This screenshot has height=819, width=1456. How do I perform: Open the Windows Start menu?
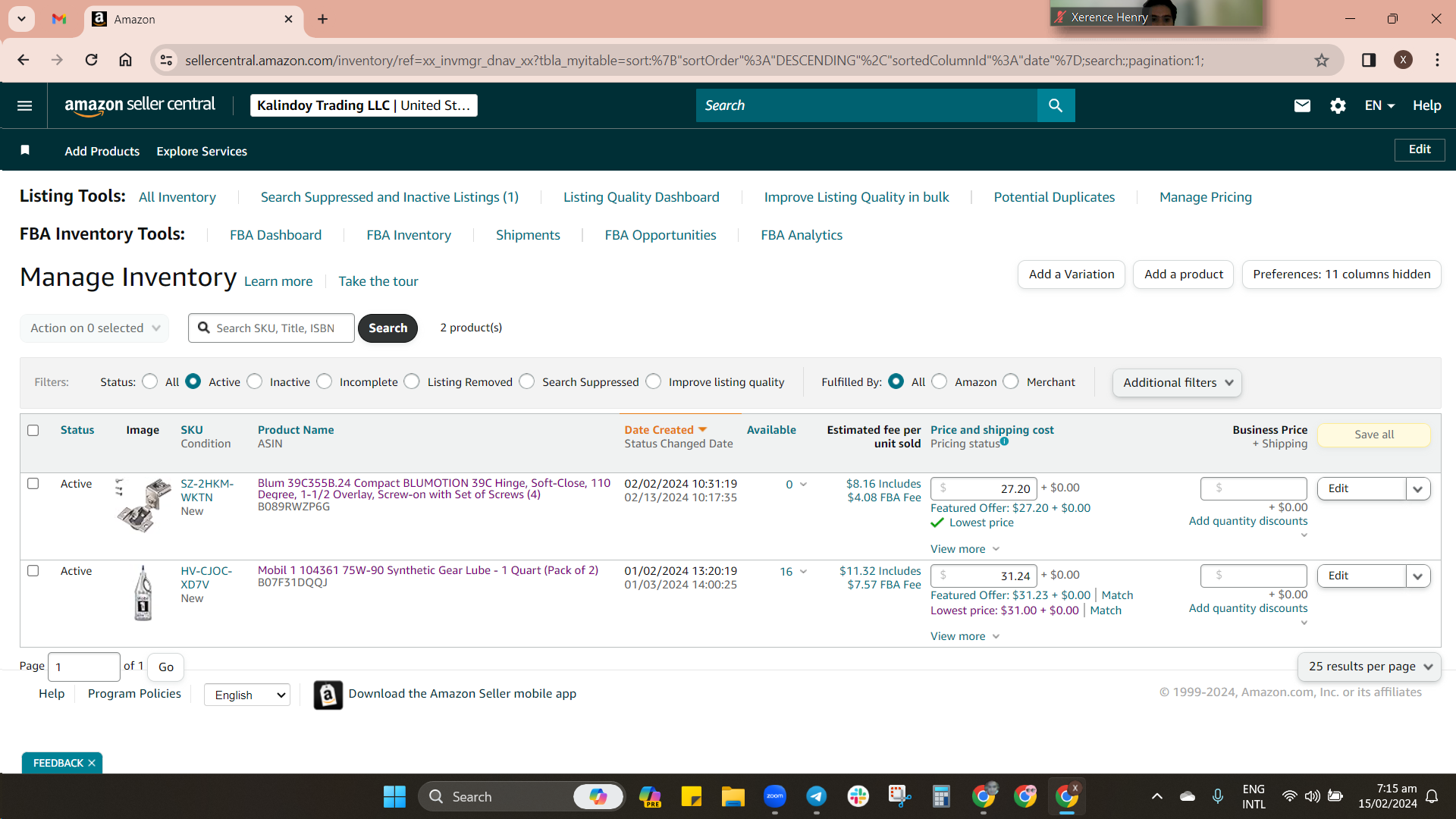(394, 796)
